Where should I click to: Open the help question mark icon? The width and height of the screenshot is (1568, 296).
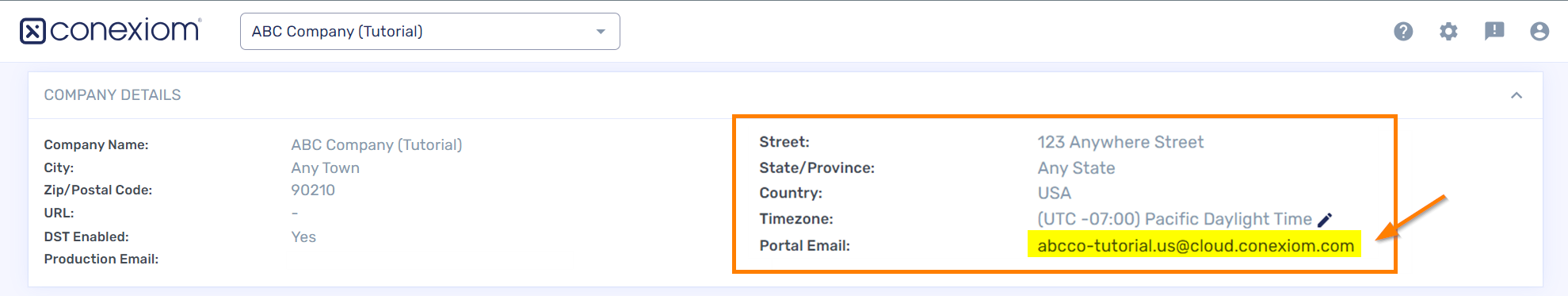(x=1403, y=31)
